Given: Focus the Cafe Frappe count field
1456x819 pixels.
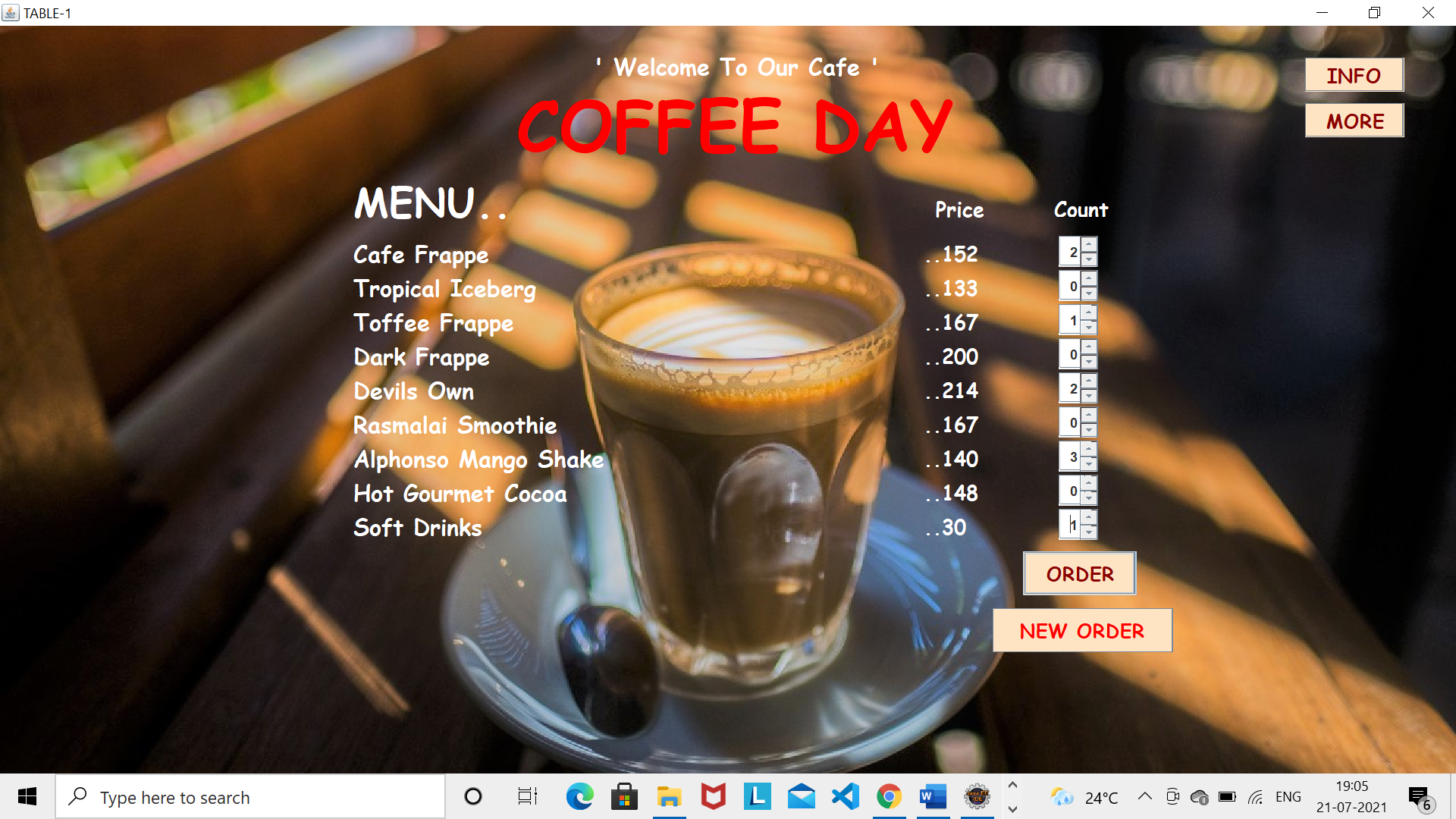Looking at the screenshot, I should 1070,252.
